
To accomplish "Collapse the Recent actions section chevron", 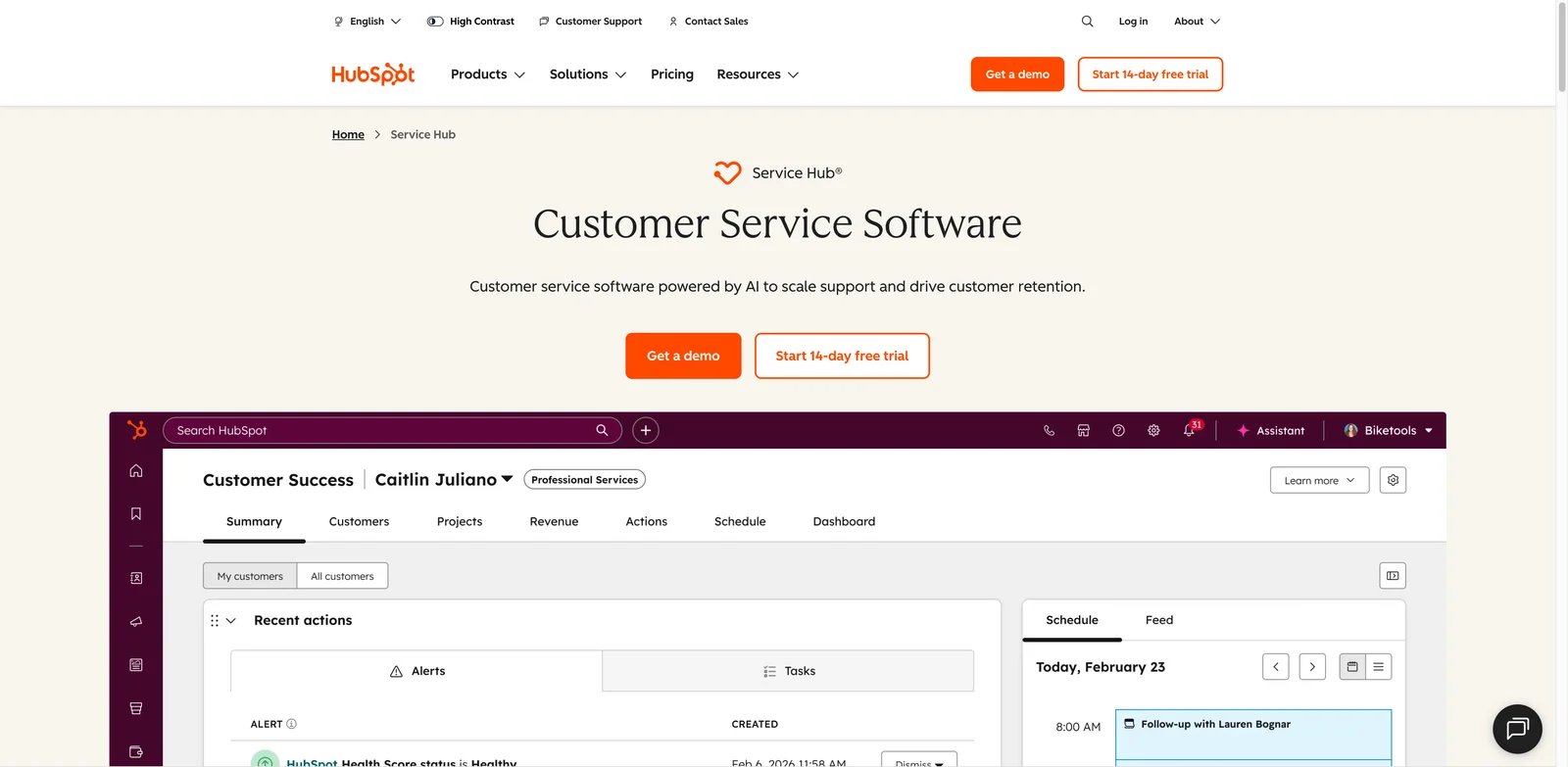I will [231, 620].
